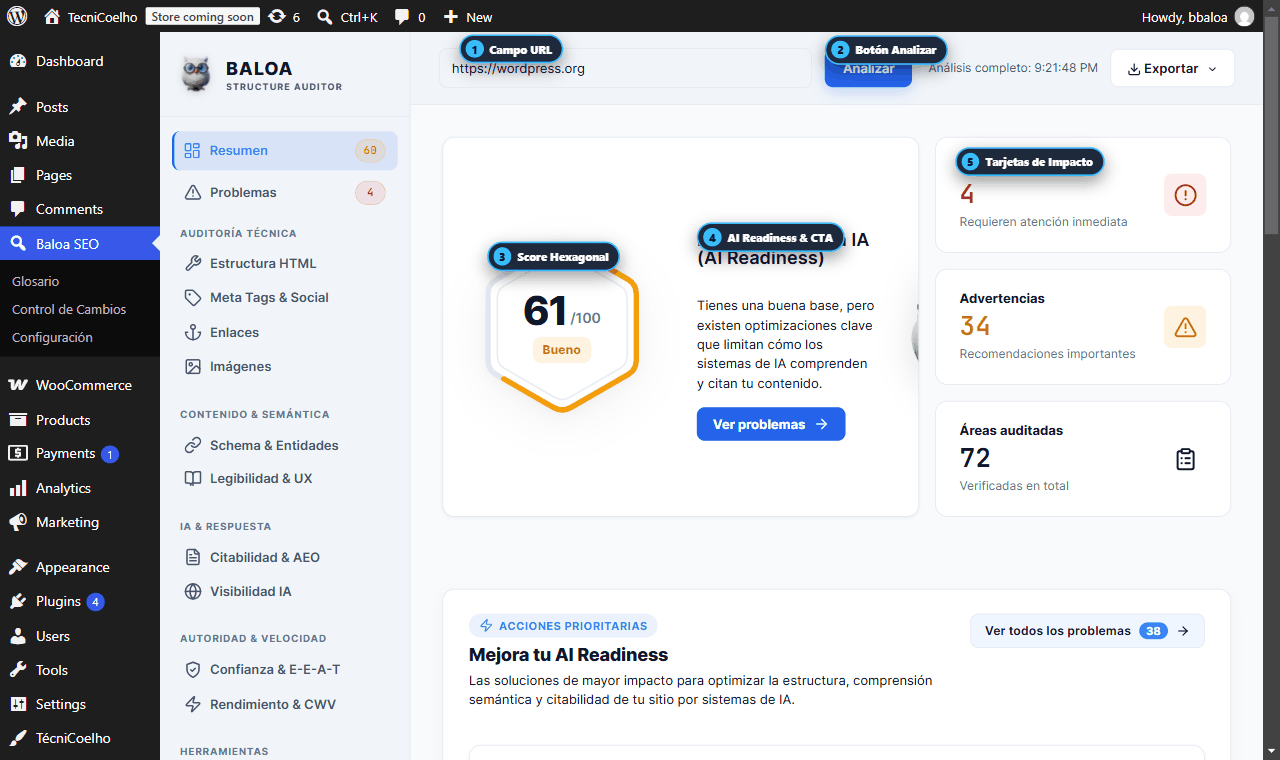Open the WordPress logo menu
1280x760 pixels.
[17, 16]
